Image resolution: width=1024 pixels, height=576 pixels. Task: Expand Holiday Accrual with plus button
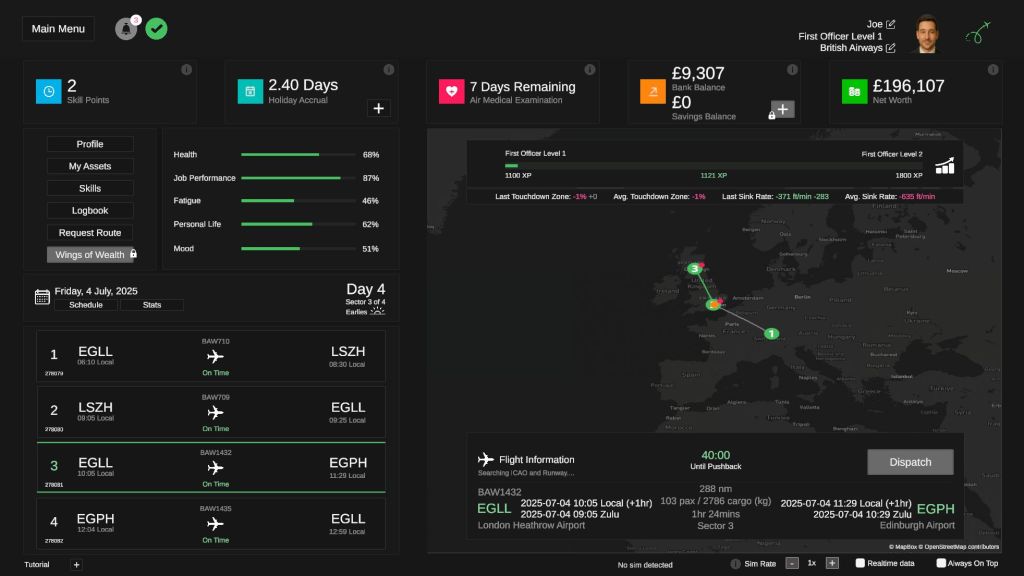point(379,108)
